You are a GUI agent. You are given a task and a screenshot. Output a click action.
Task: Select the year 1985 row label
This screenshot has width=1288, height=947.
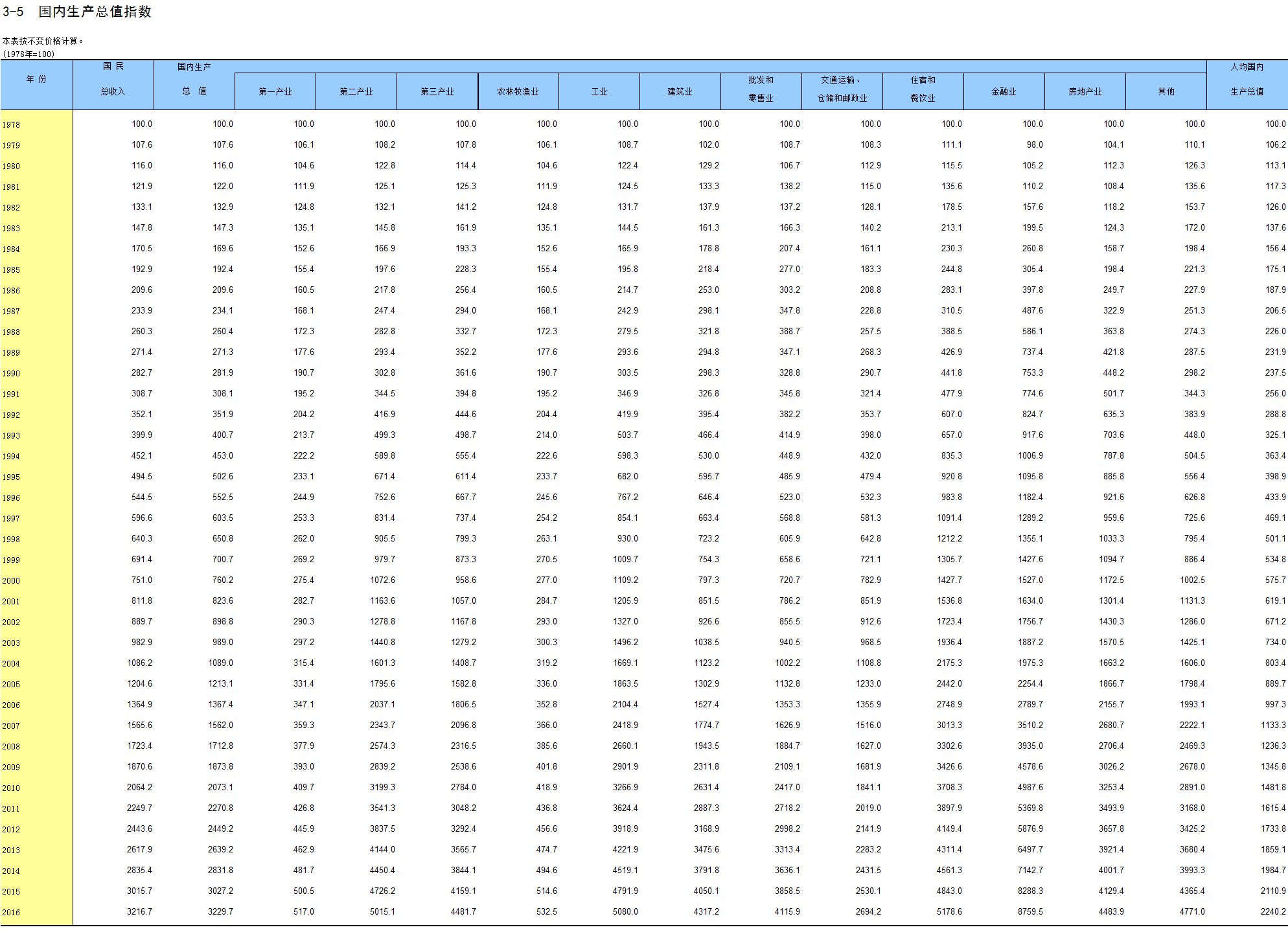pos(11,269)
